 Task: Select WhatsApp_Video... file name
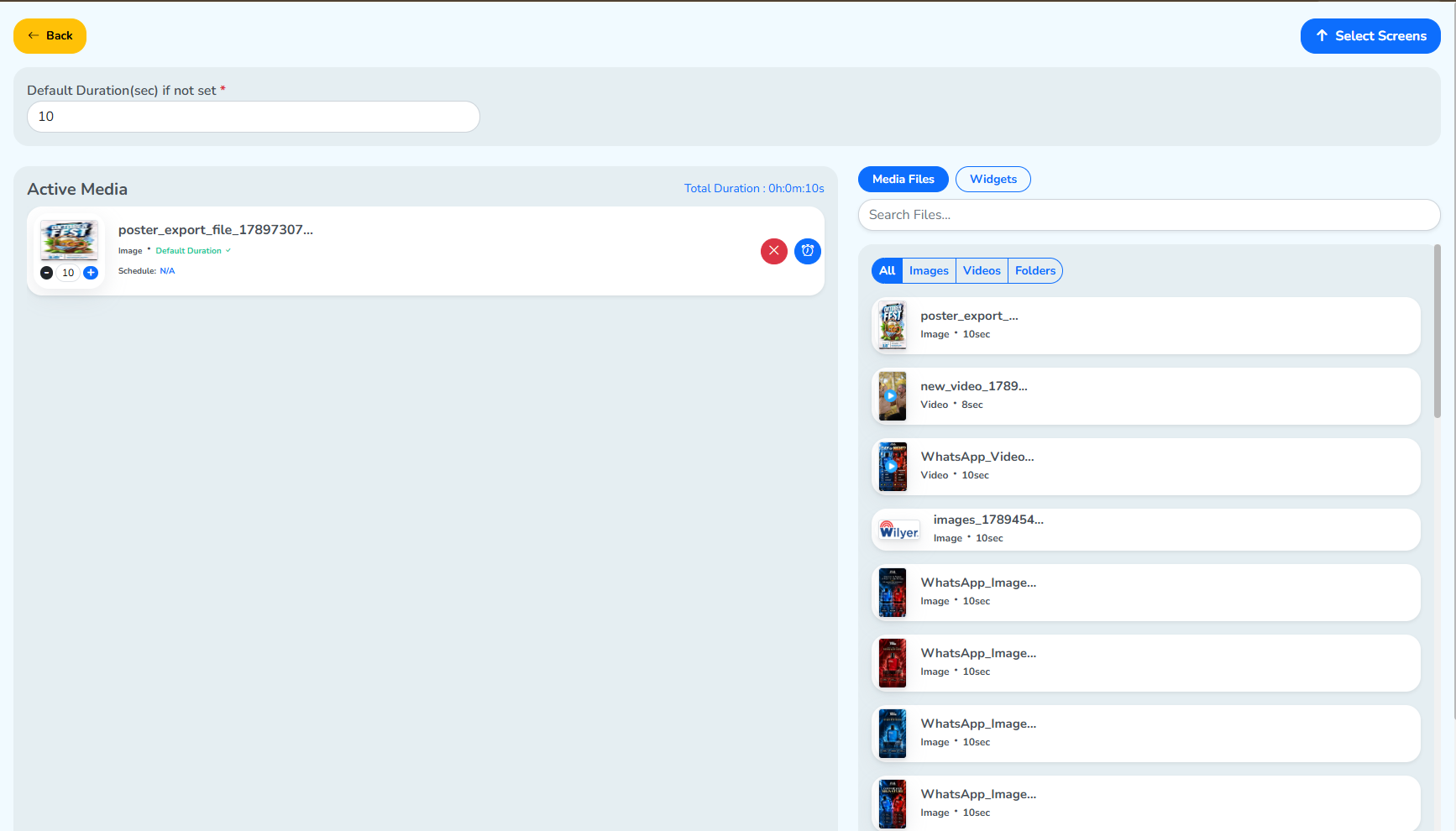977,457
